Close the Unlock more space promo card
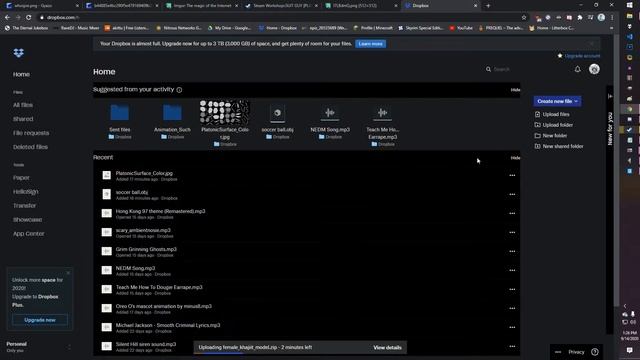 coord(68,273)
